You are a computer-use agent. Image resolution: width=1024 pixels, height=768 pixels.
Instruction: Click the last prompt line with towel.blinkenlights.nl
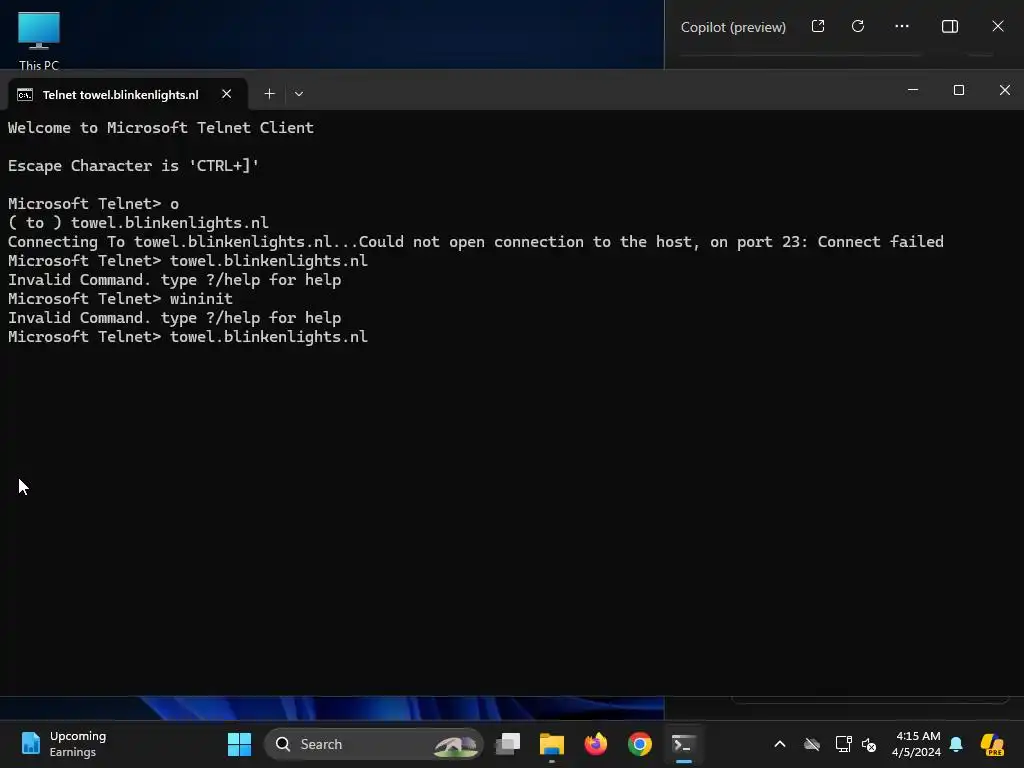tap(188, 336)
